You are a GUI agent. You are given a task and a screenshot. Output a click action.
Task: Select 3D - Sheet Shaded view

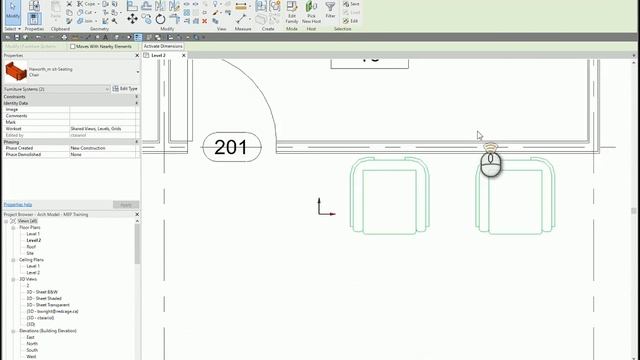click(x=44, y=298)
